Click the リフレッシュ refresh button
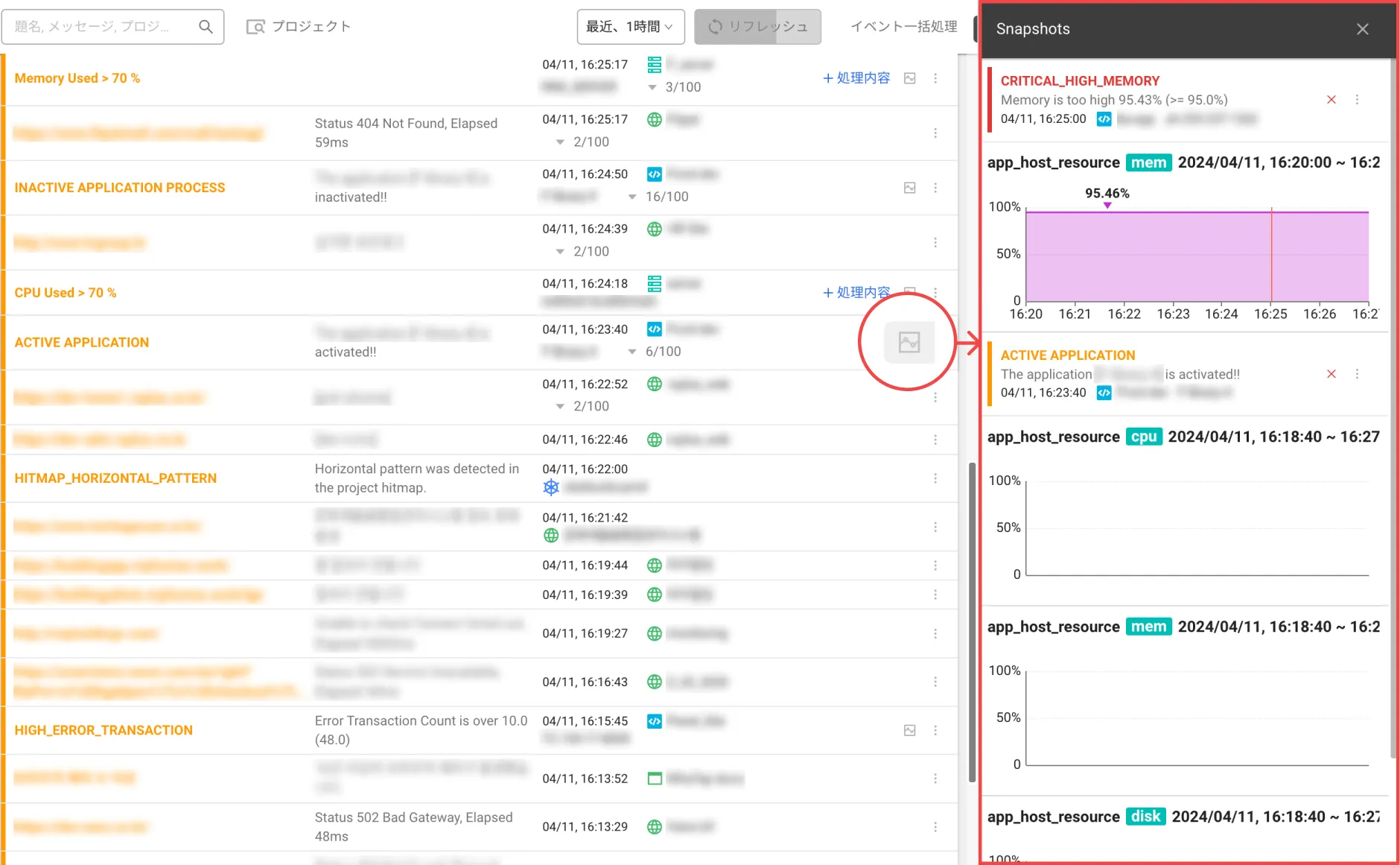The image size is (1400, 865). [757, 27]
